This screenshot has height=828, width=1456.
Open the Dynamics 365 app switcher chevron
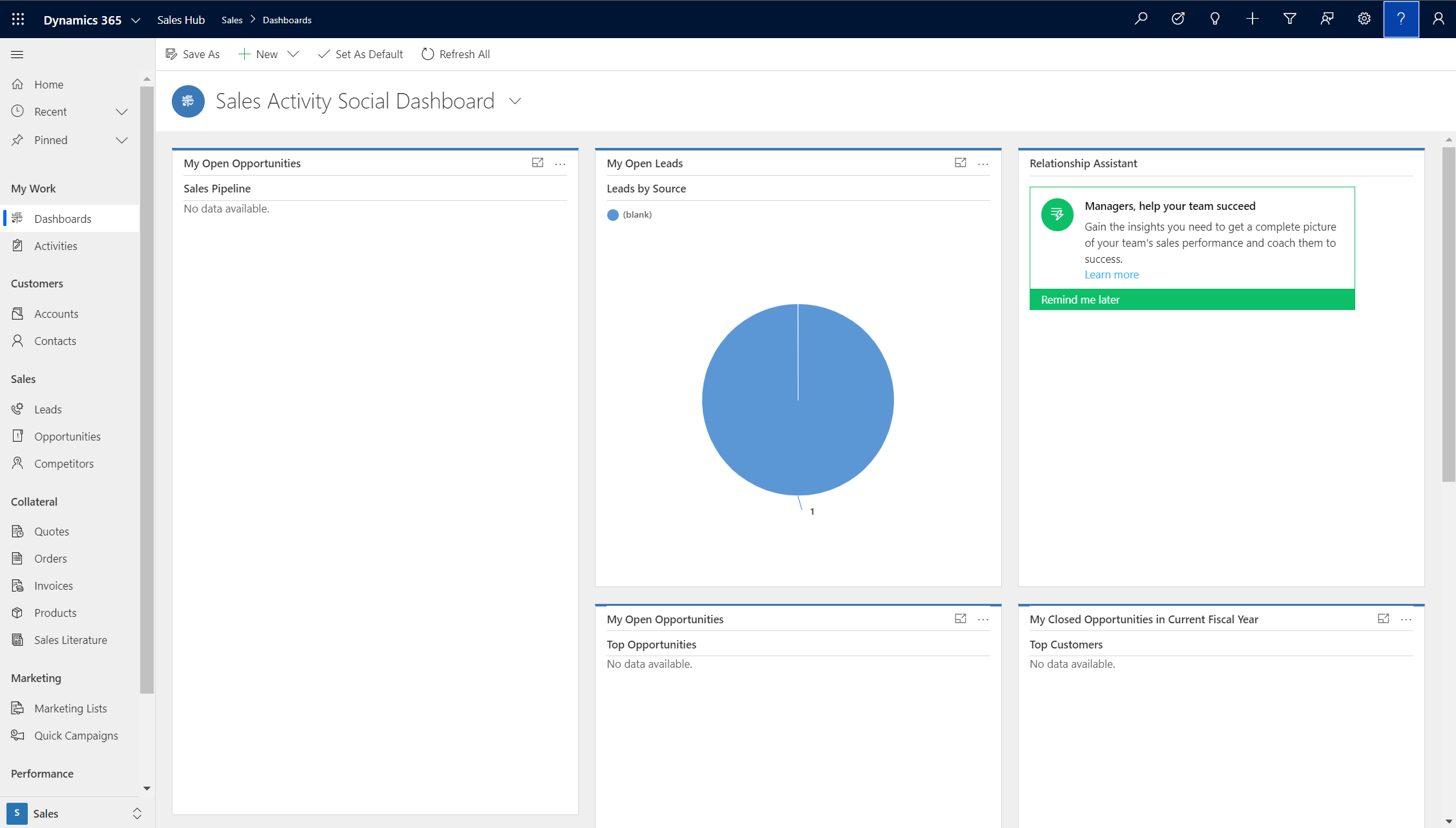[x=136, y=20]
